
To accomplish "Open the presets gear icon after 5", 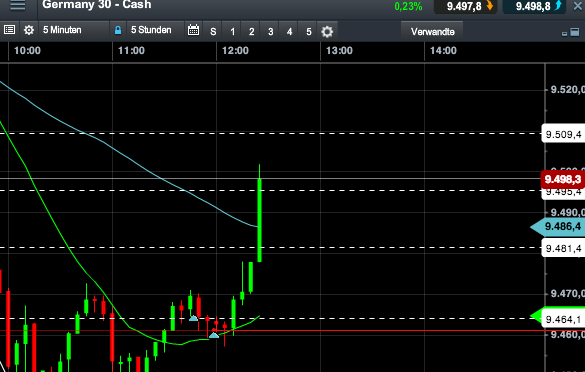I will click(x=327, y=31).
